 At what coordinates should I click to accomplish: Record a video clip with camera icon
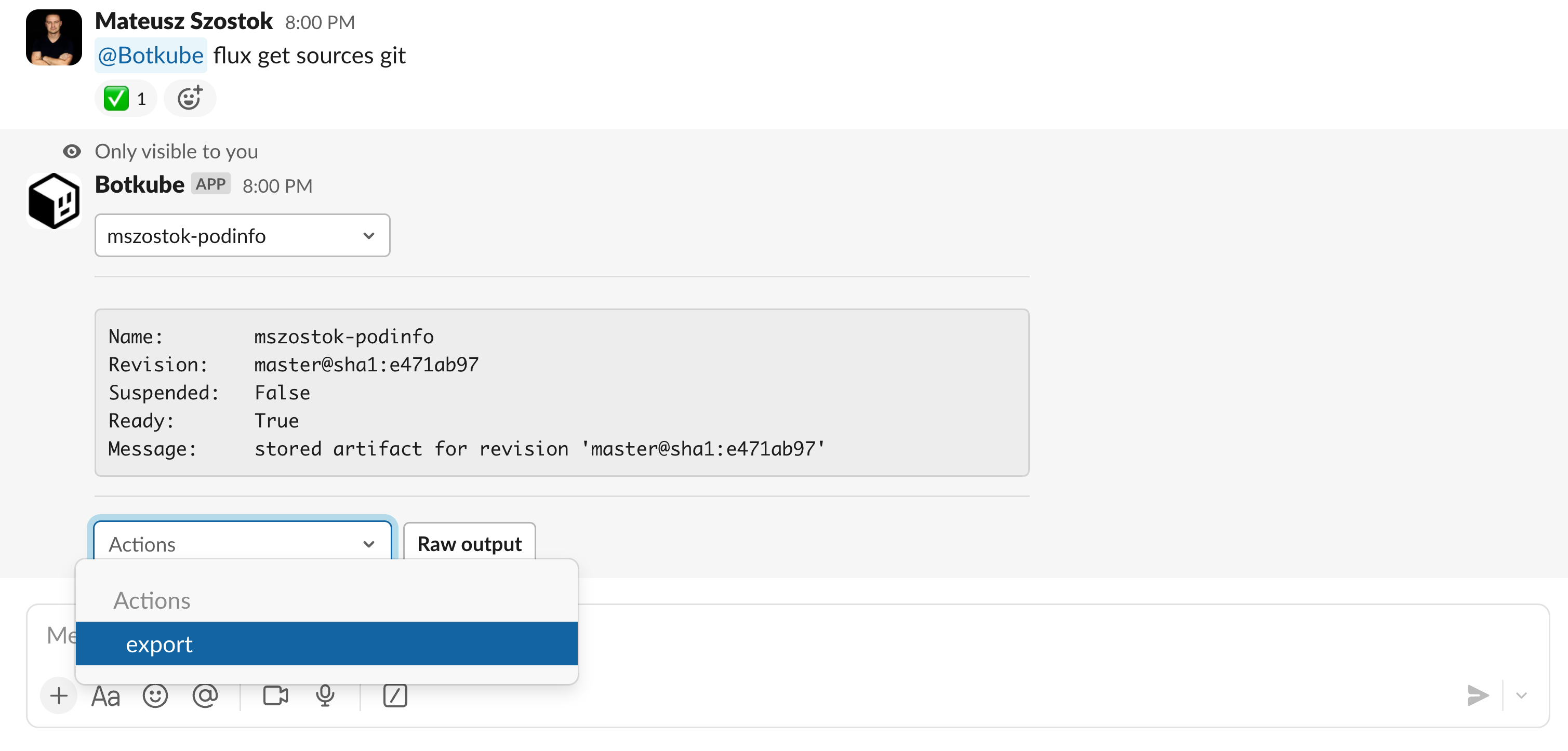pos(275,695)
